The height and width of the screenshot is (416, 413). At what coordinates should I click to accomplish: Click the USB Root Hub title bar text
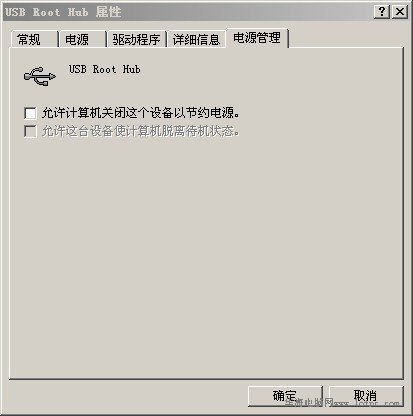click(x=47, y=12)
